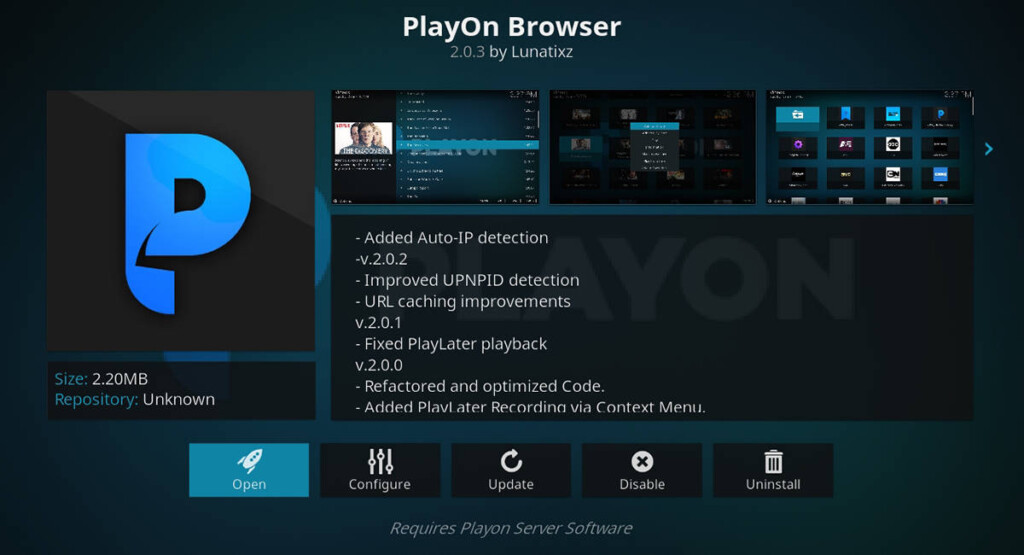Click 'Requires Playon Server Software' summary
Viewport: 1024px width, 555px height.
click(x=511, y=528)
